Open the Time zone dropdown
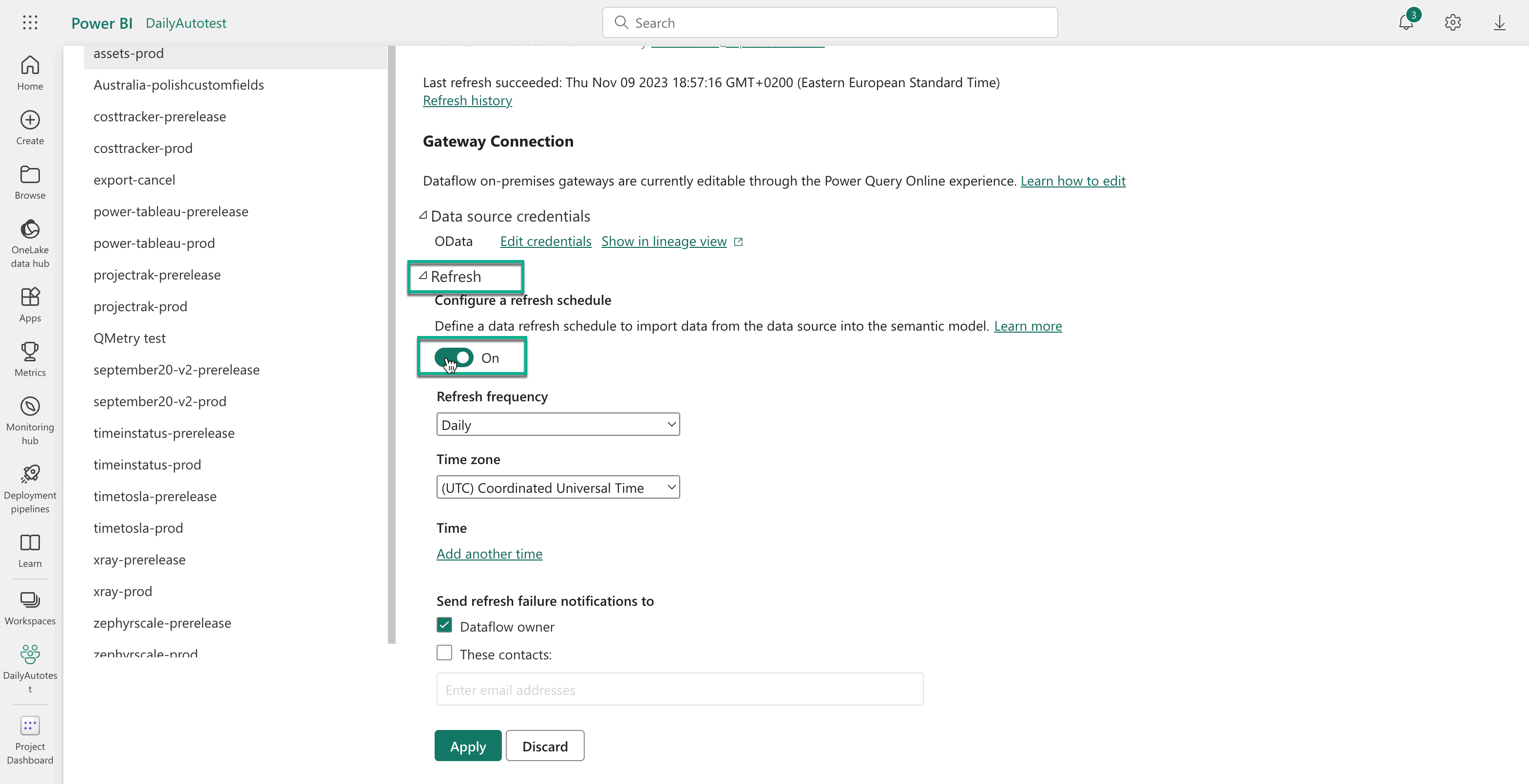 [557, 487]
